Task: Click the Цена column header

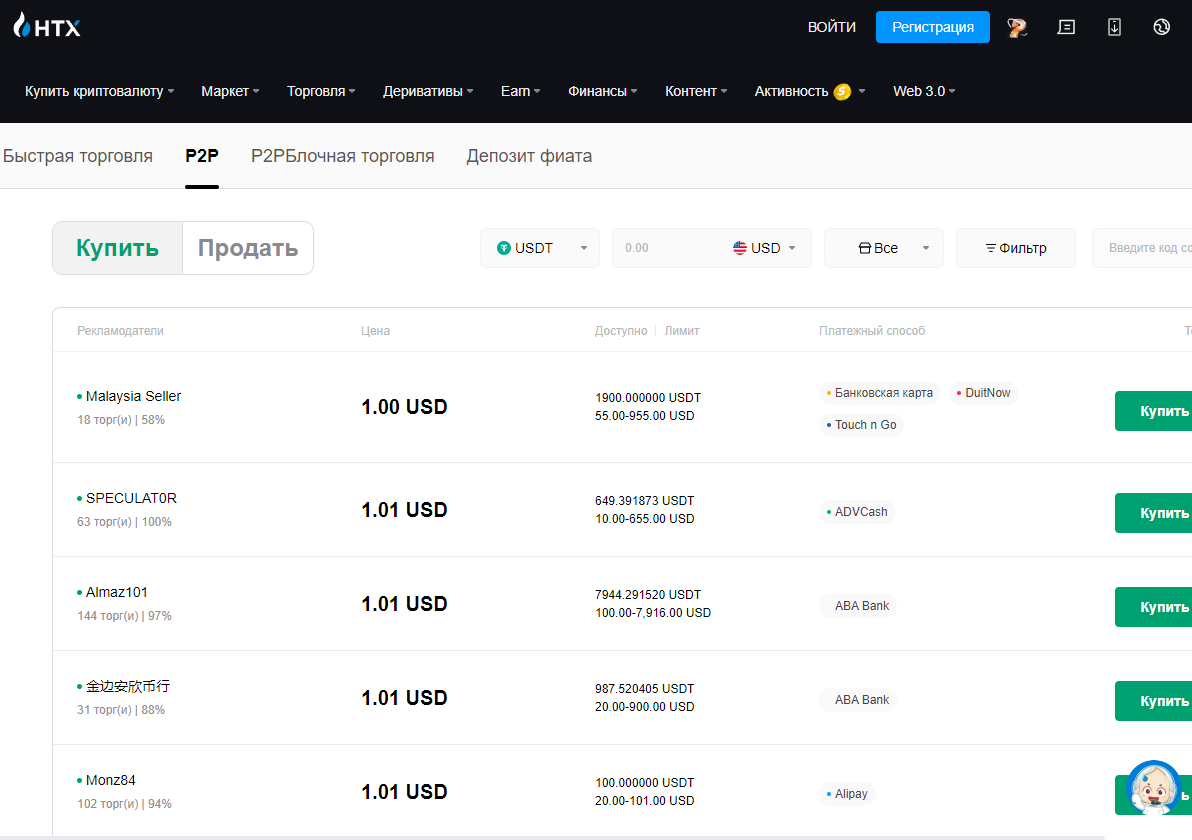Action: pos(376,331)
